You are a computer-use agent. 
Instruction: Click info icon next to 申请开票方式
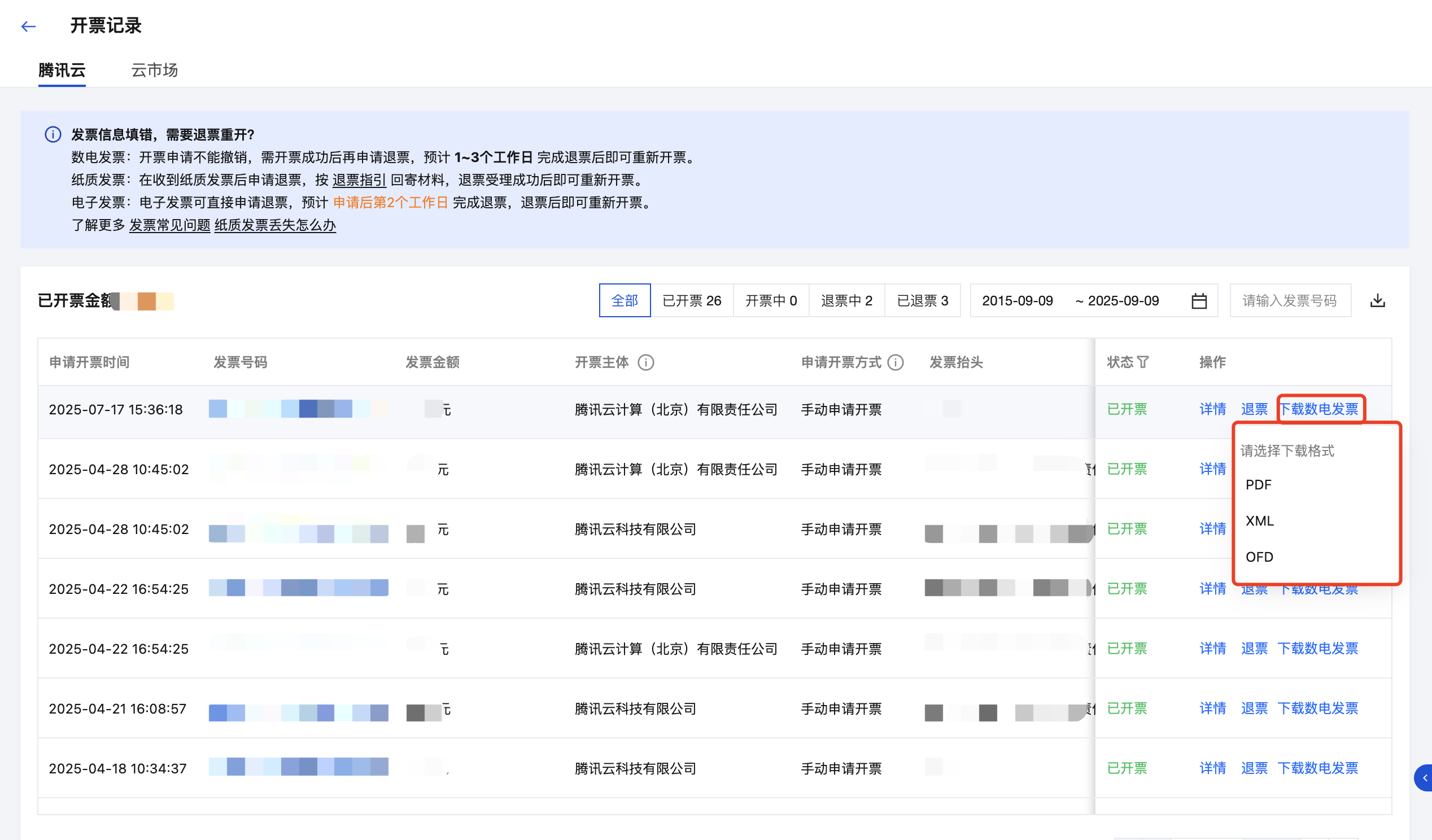pyautogui.click(x=895, y=362)
